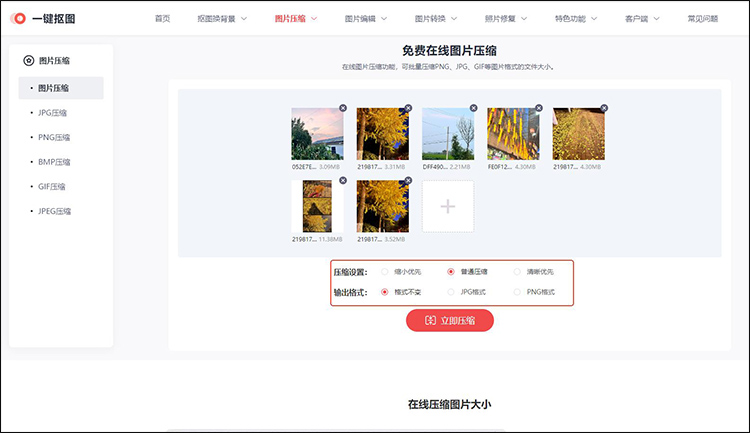Click the 4.30MB fallen leaves ground thumbnail
Viewport: 750px width, 433px height.
pyautogui.click(x=579, y=133)
